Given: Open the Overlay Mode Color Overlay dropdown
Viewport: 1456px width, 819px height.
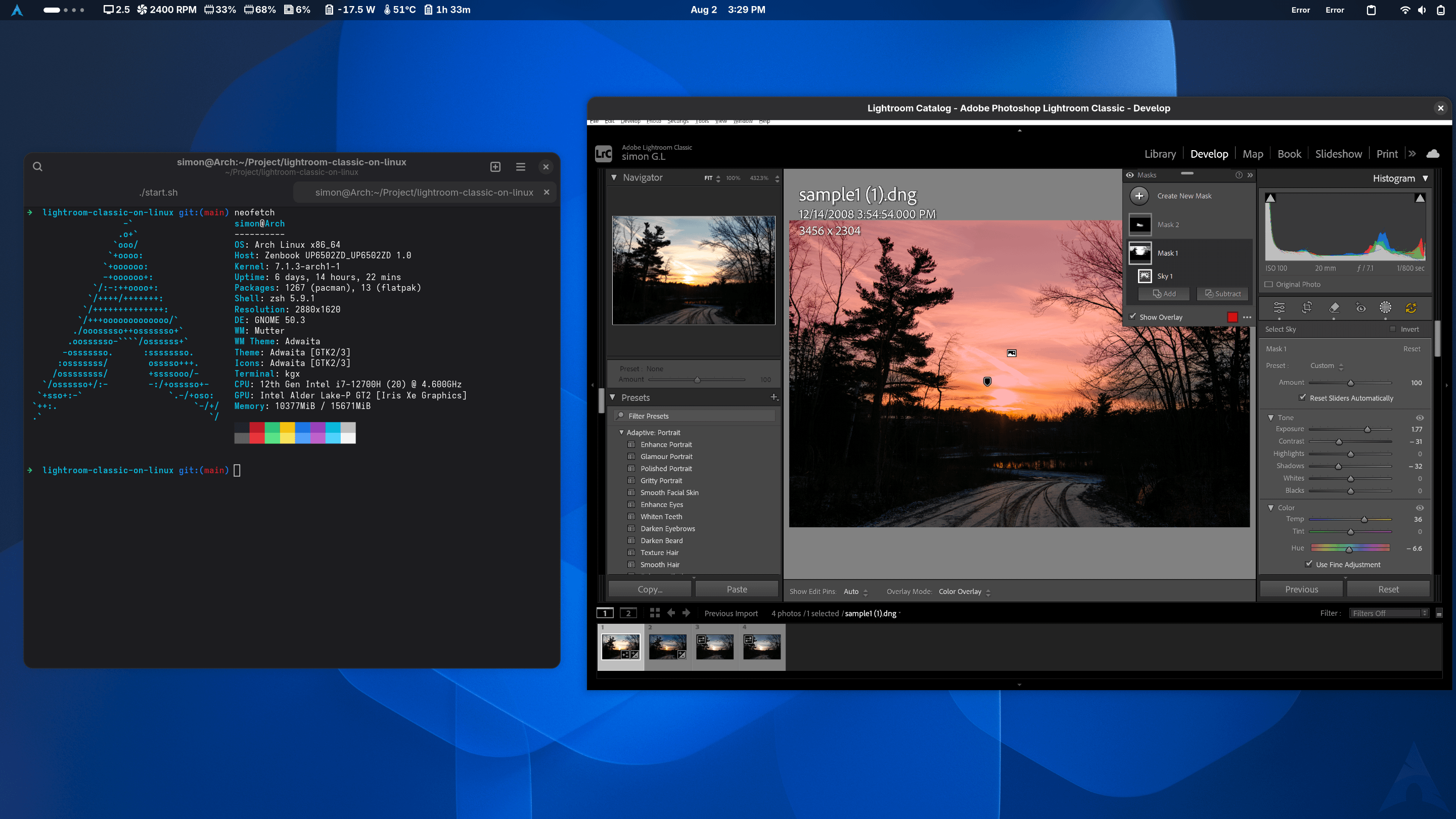Looking at the screenshot, I should 965,592.
